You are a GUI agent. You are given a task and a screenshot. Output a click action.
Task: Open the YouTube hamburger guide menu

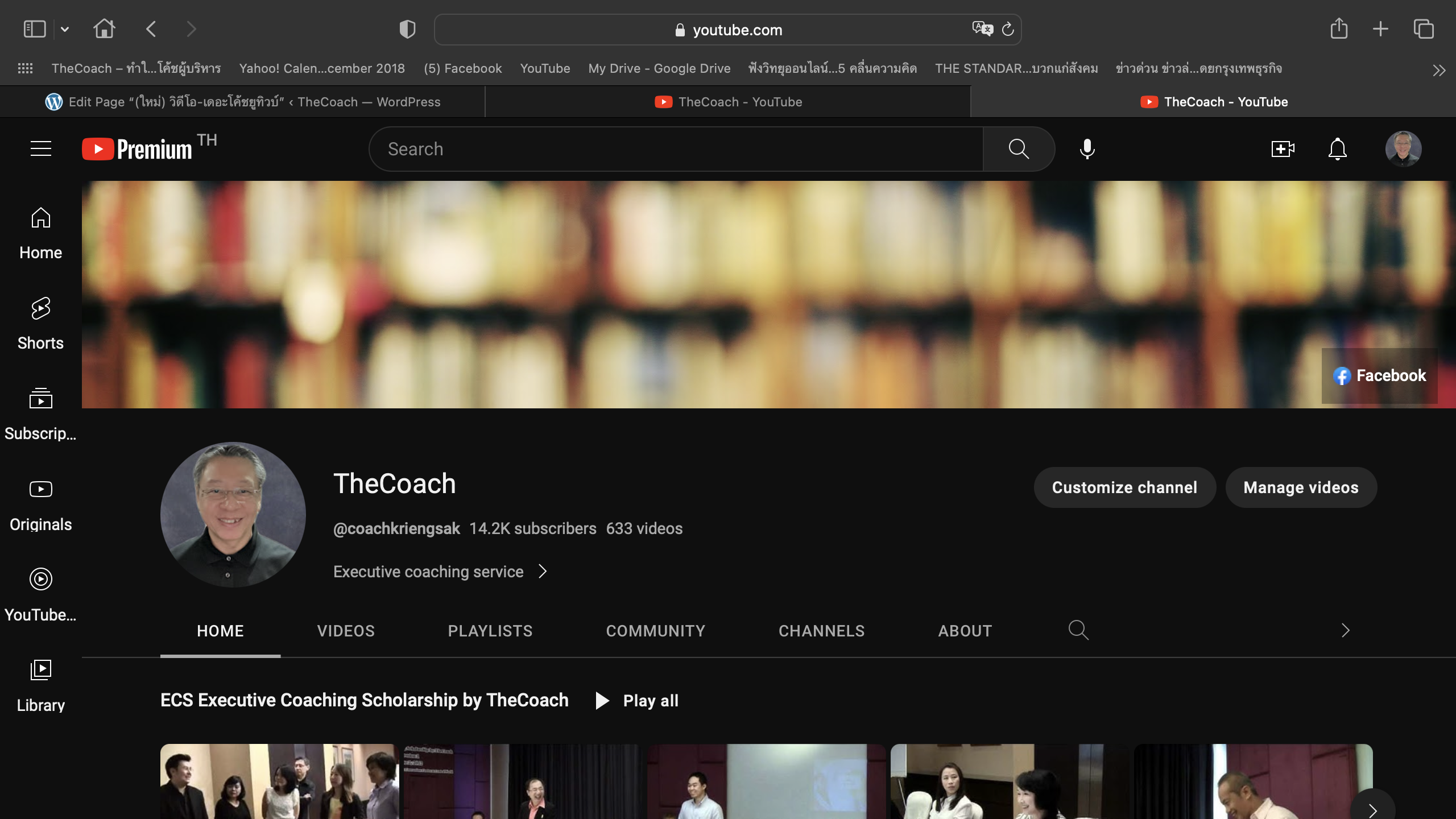coord(40,149)
